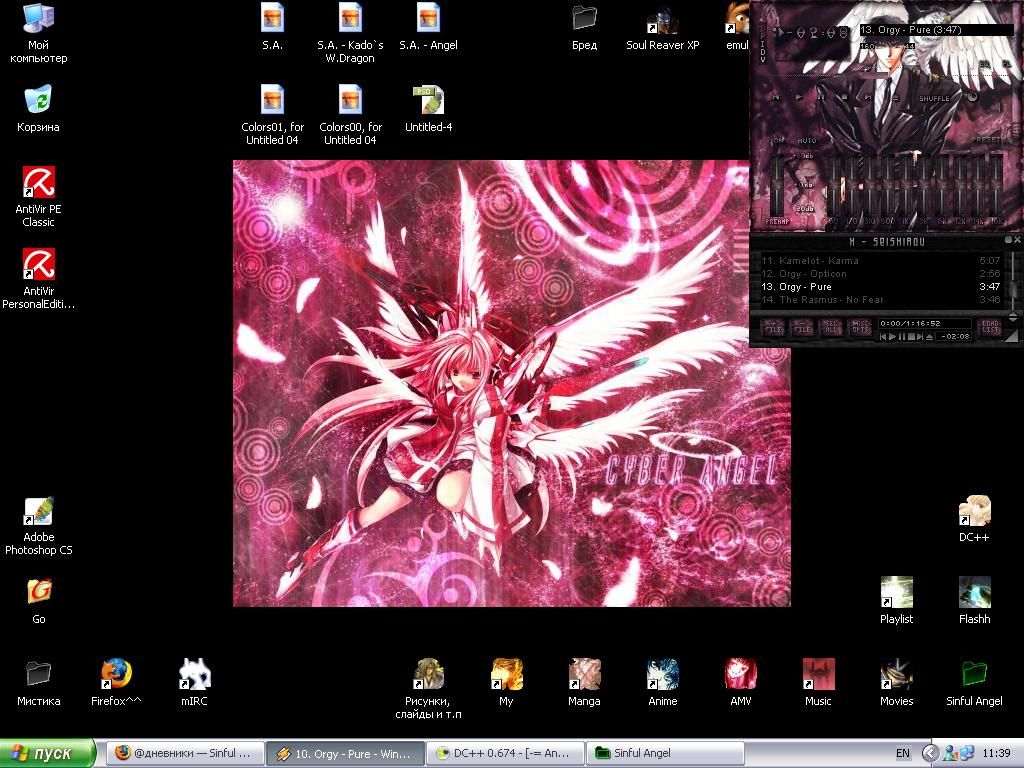Viewport: 1024px width, 768px height.
Task: Launch the mIRC shortcut
Action: click(x=195, y=684)
